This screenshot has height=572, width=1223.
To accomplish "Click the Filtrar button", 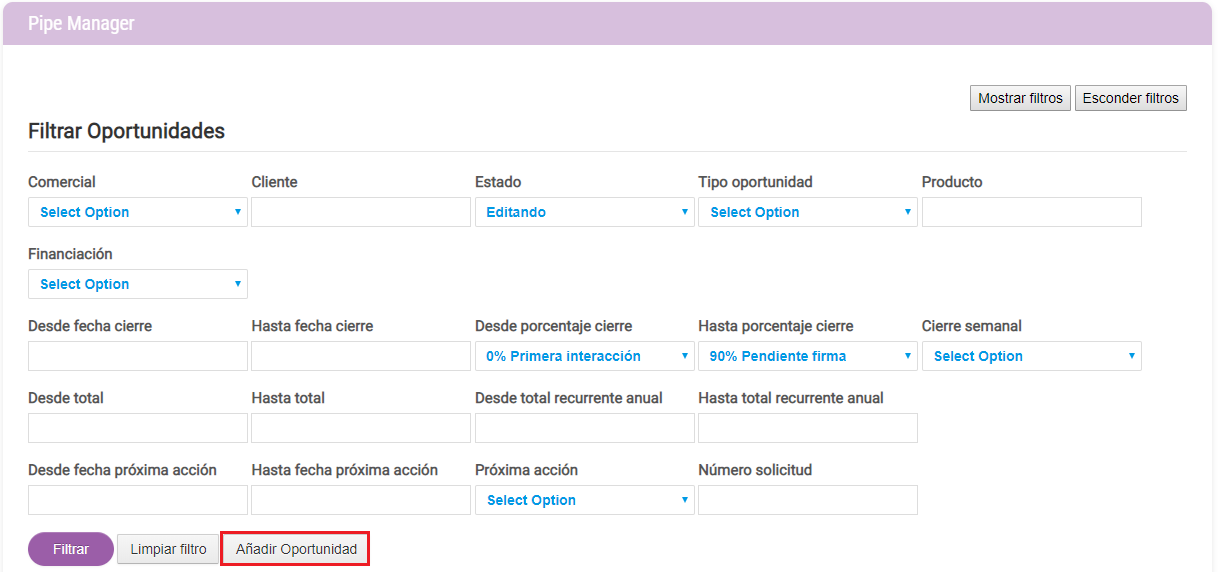I will click(x=71, y=549).
